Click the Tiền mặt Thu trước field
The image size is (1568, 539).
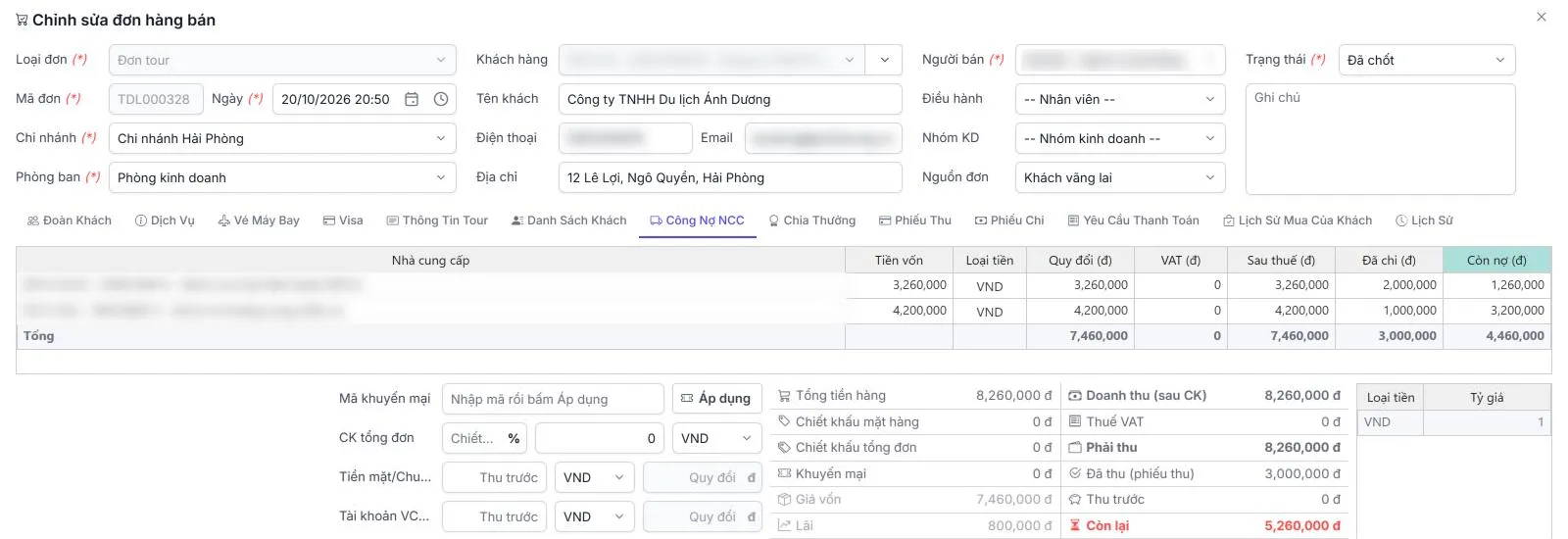(494, 477)
